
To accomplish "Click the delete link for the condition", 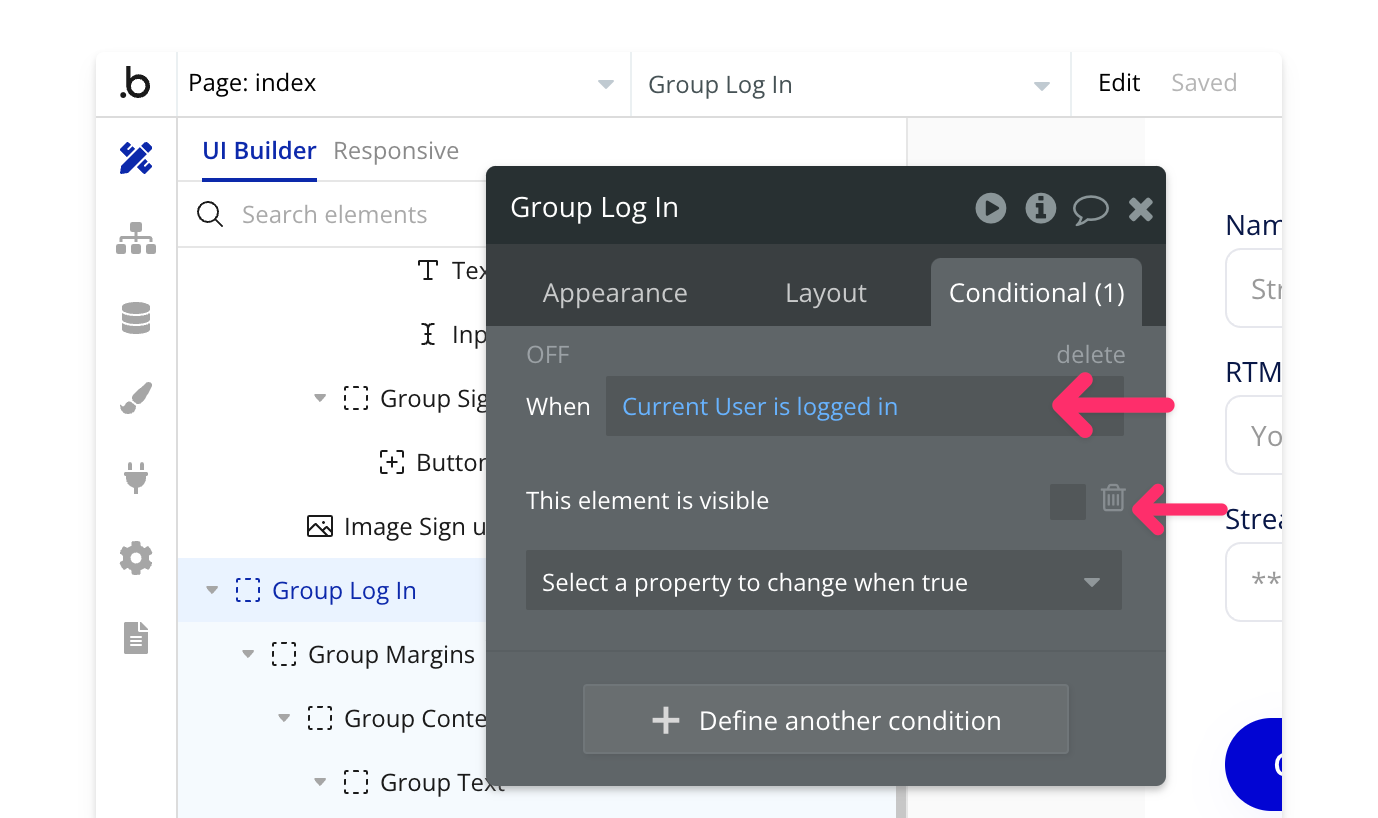I will (x=1090, y=355).
